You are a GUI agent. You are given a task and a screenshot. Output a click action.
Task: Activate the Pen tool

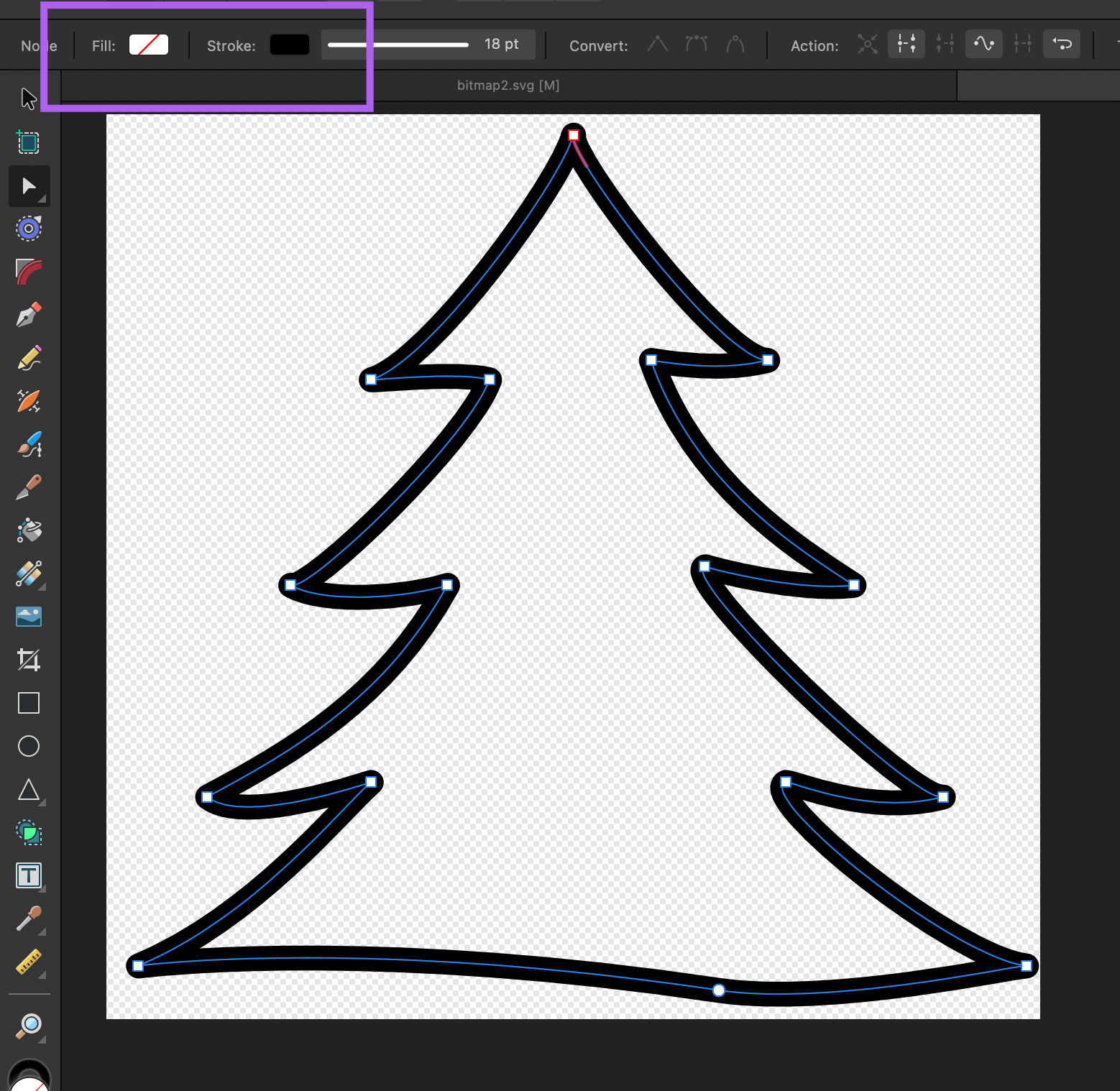29,314
